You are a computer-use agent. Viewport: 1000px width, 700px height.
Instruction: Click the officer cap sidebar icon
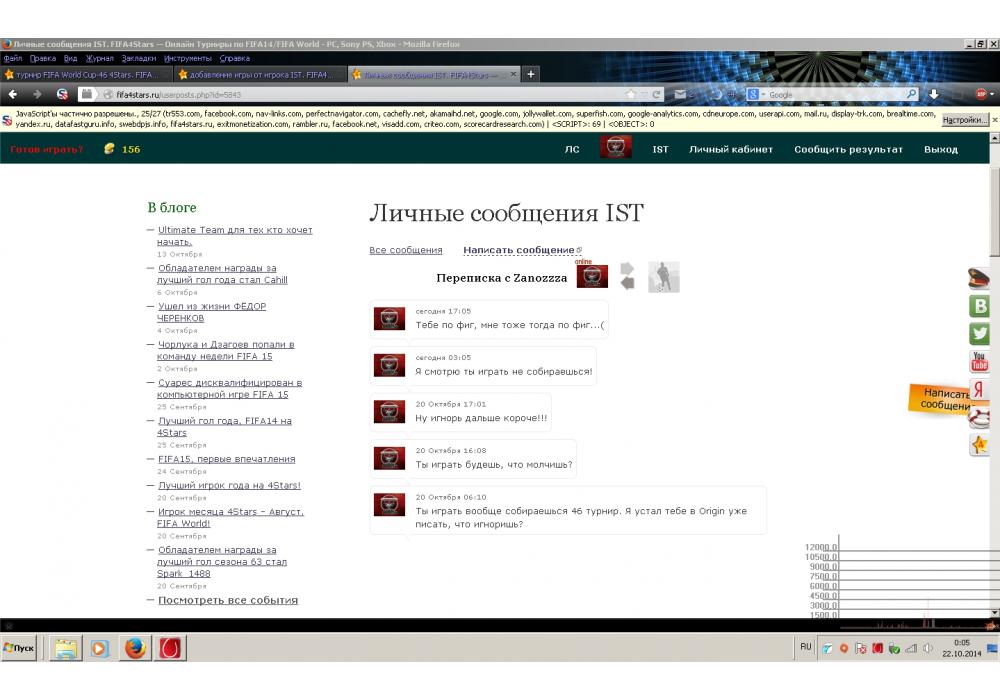tap(980, 279)
